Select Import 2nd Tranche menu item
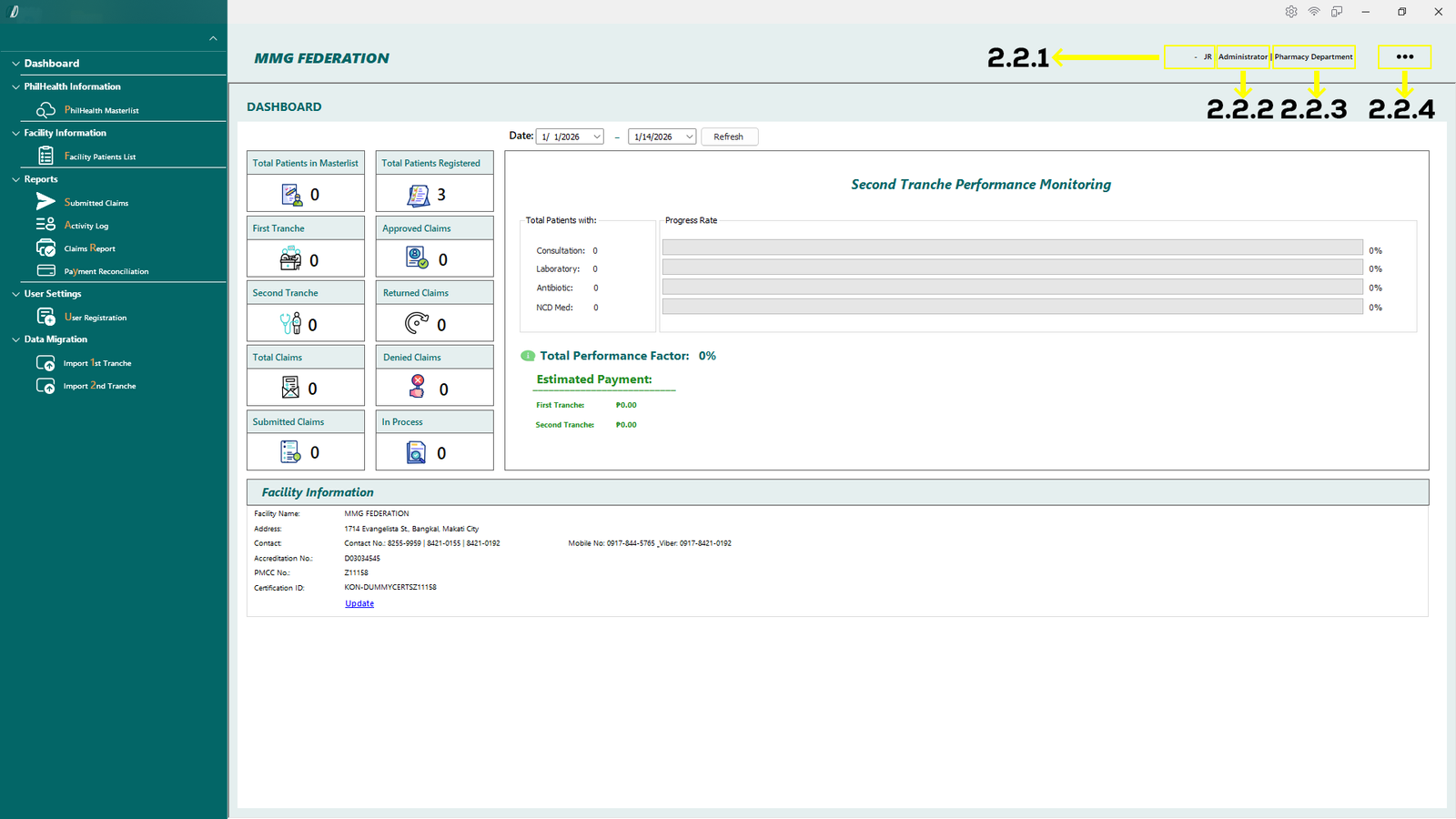Screen dimensions: 1456x819 [x=99, y=386]
